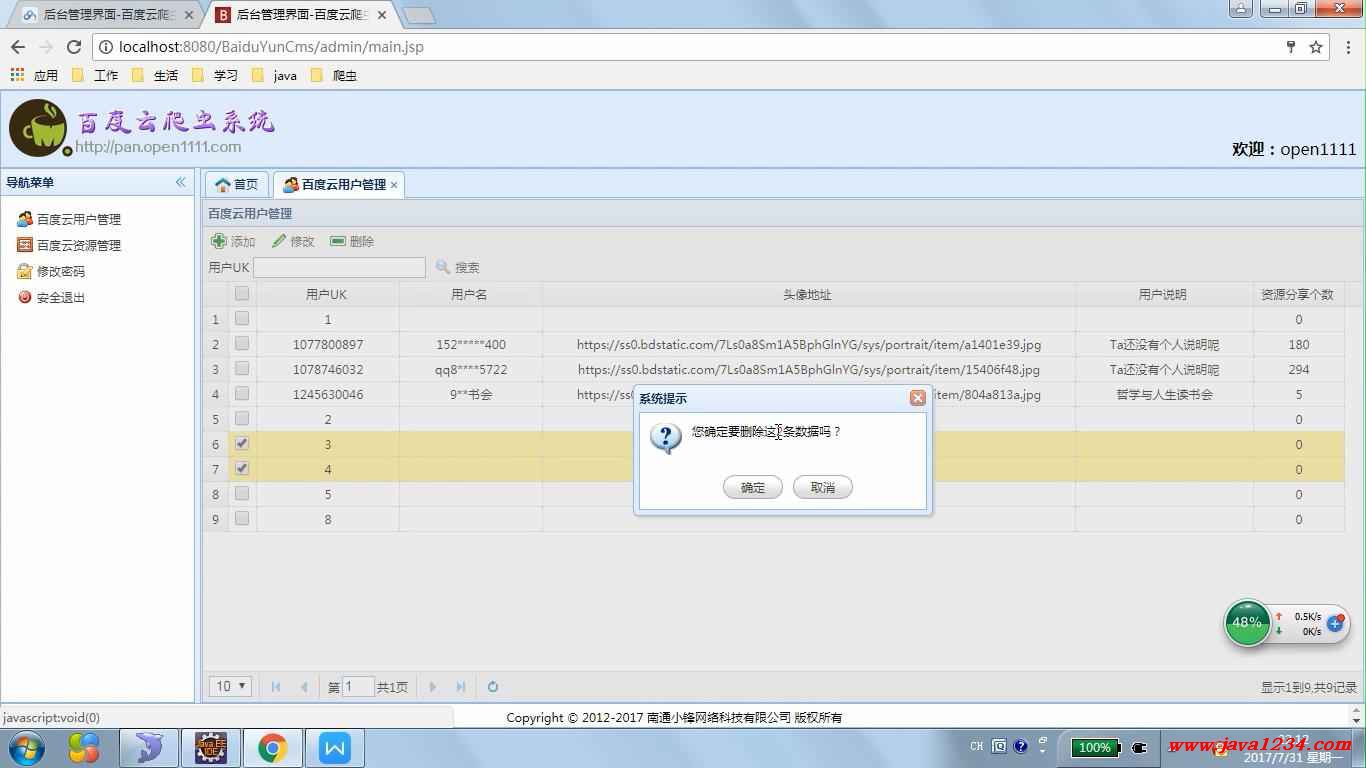Screen dimensions: 1366x768
Task: Open 百度云用户管理 in navigation menu
Action: point(79,219)
